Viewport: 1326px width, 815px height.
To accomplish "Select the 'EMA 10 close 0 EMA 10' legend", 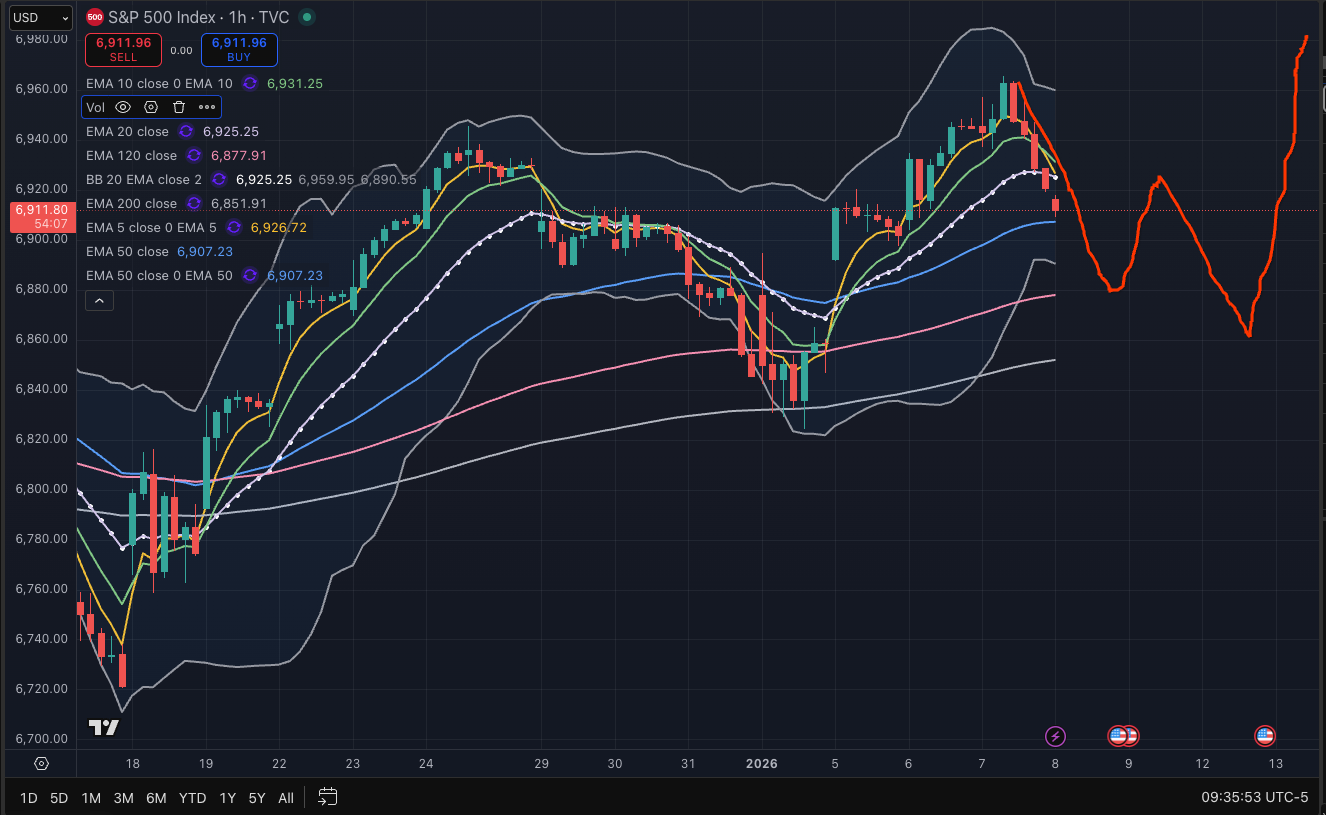I will coord(159,84).
